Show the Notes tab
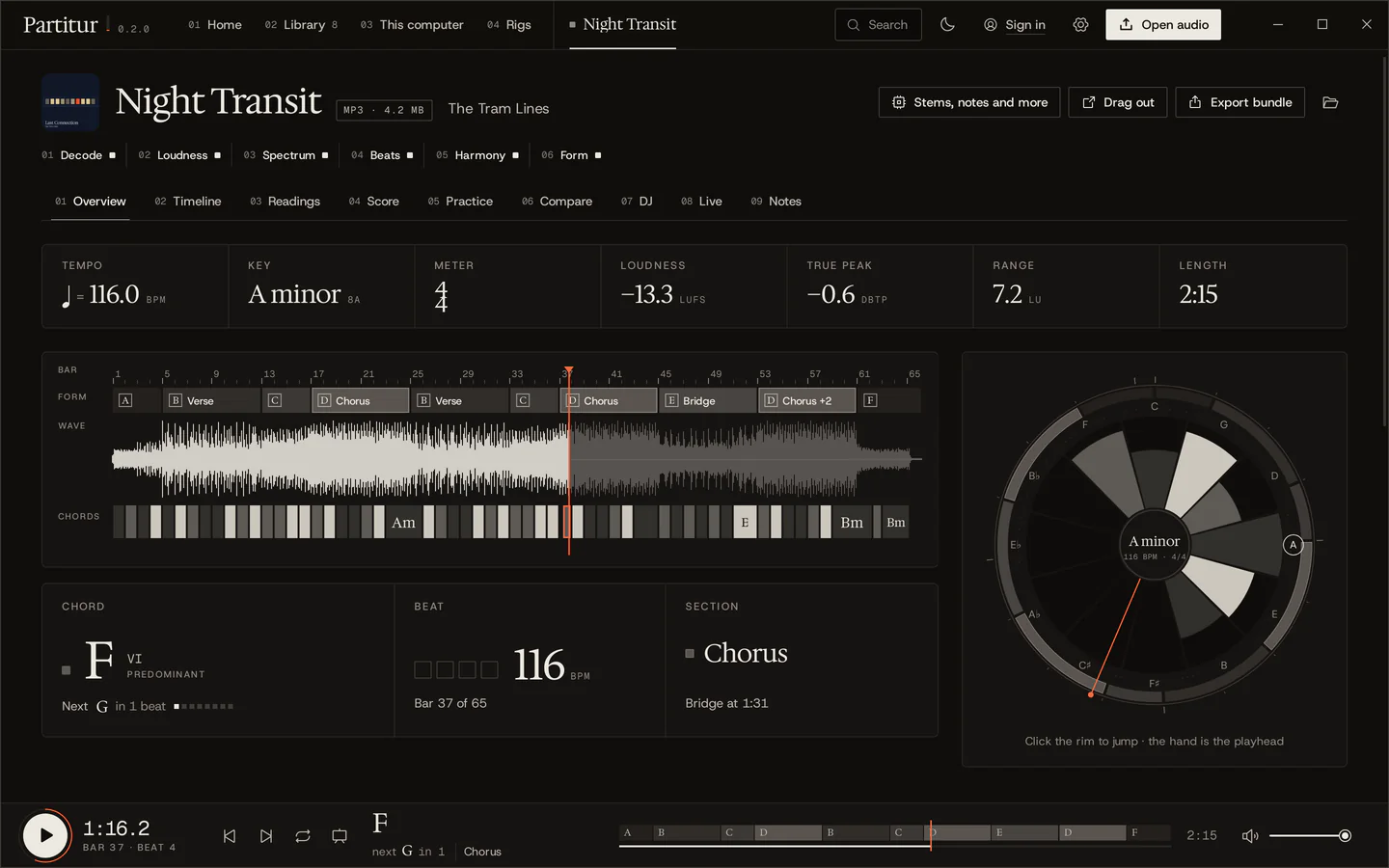Viewport: 1389px width, 868px height. click(776, 202)
